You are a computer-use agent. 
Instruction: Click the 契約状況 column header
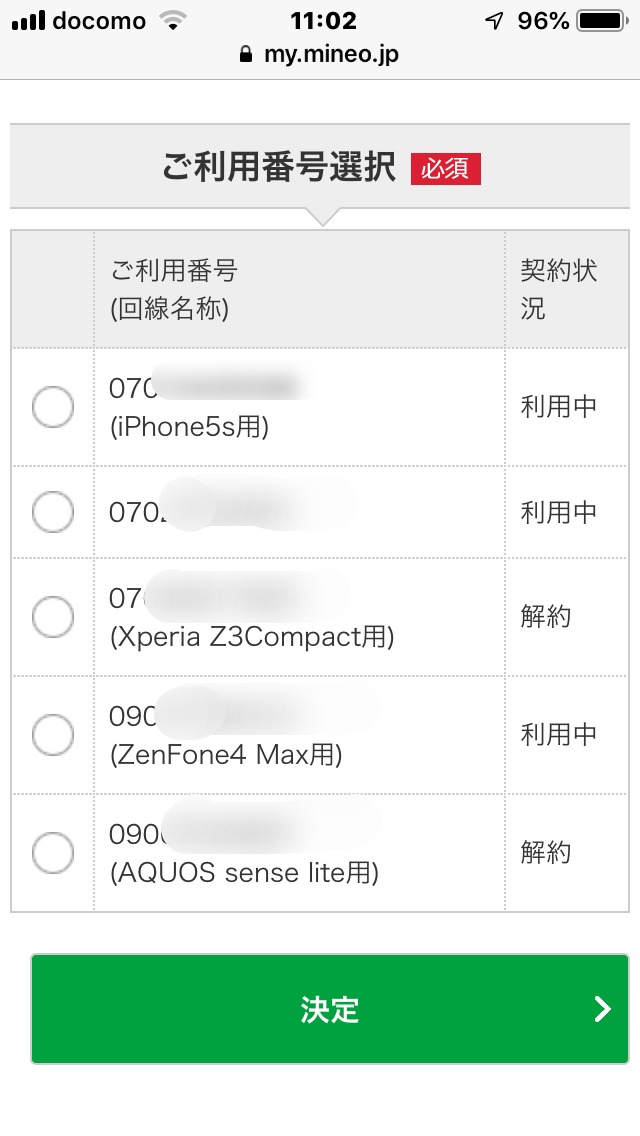(x=559, y=290)
